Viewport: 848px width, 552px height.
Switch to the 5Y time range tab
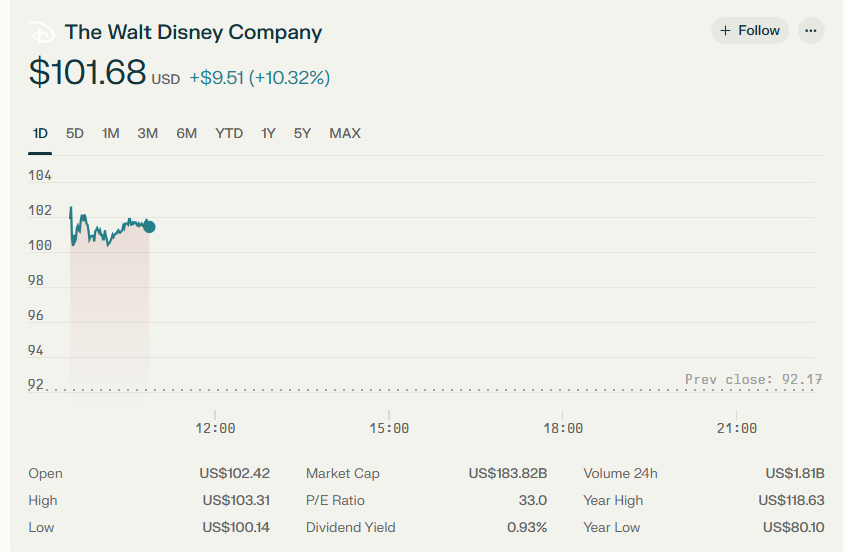click(x=302, y=133)
